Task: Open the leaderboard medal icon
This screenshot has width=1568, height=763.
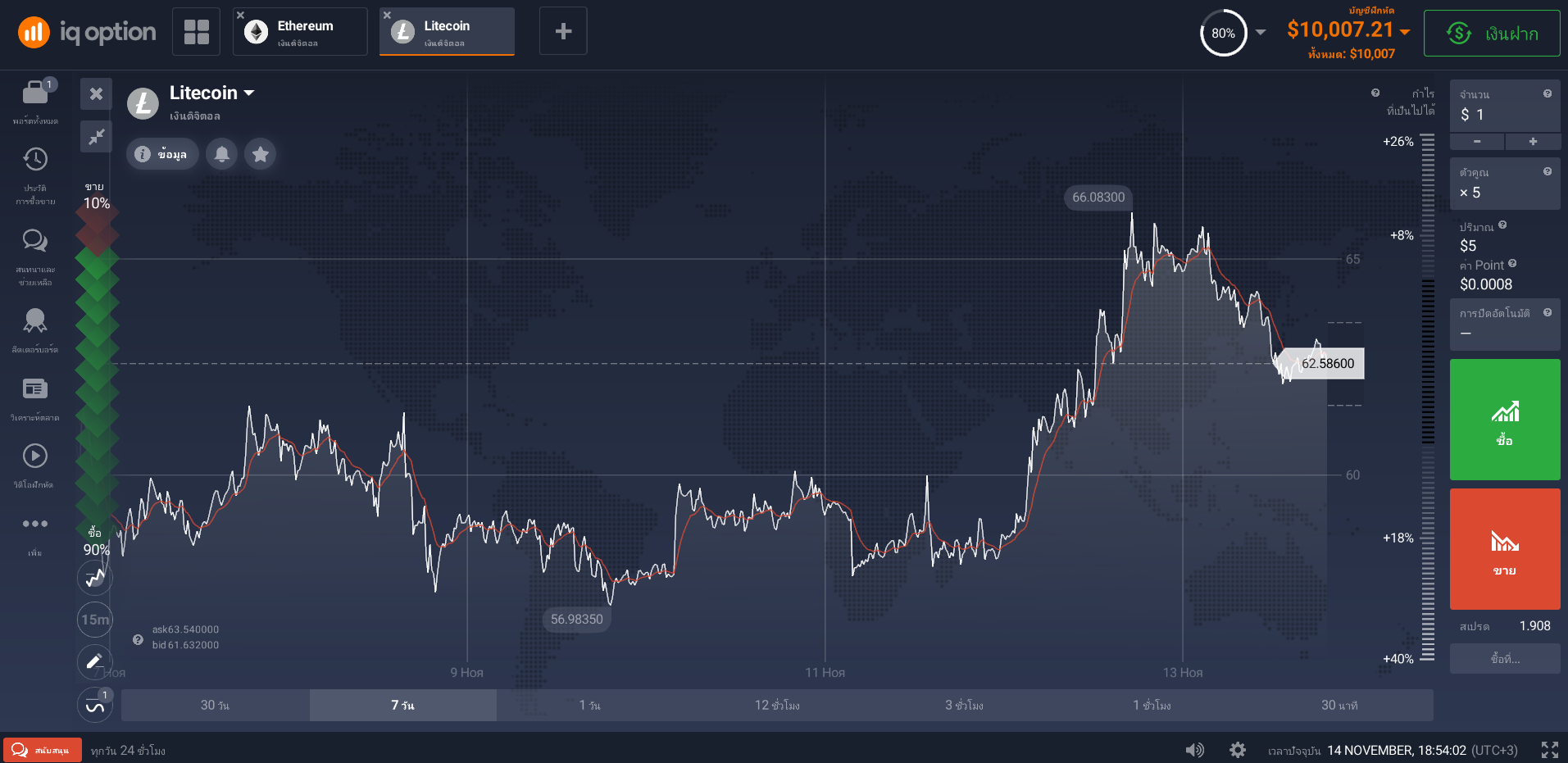Action: click(x=34, y=320)
